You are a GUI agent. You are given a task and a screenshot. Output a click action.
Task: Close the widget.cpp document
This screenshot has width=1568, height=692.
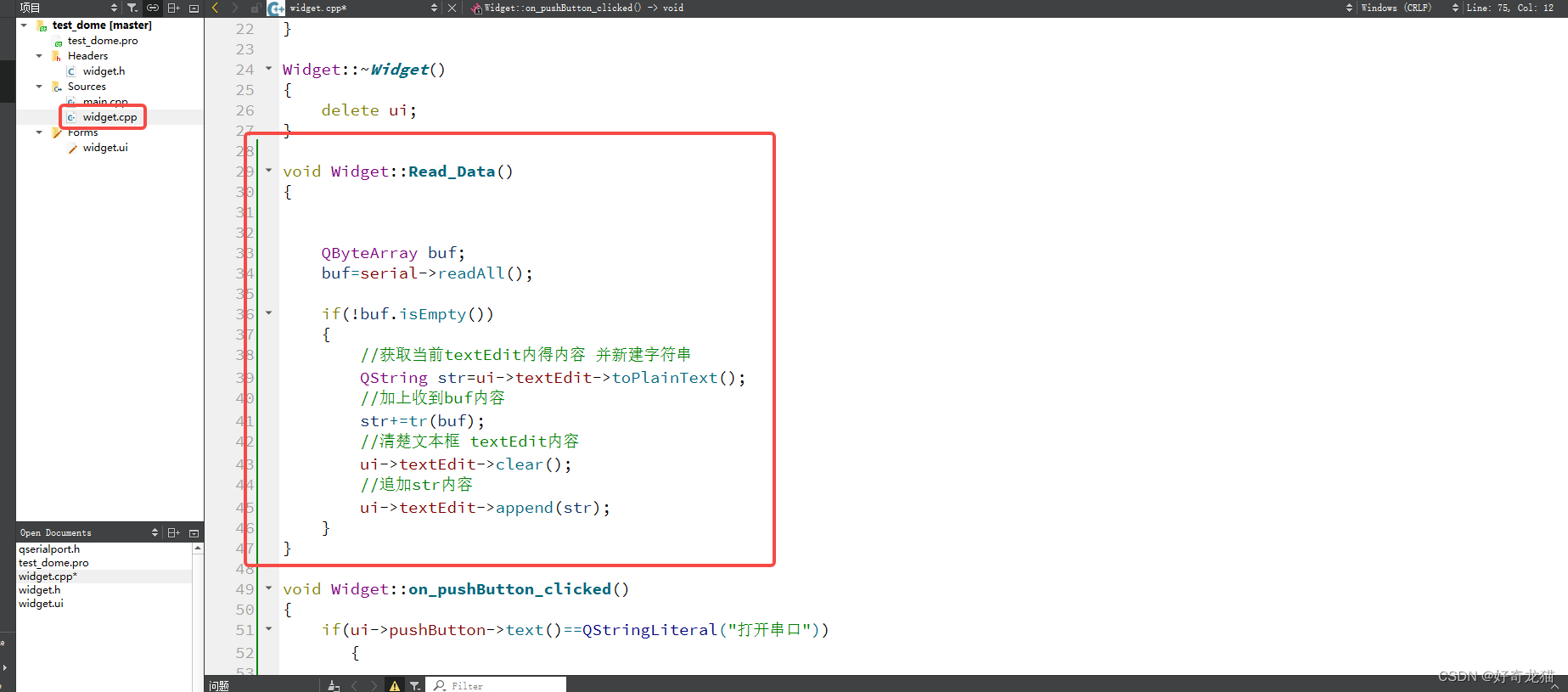452,8
